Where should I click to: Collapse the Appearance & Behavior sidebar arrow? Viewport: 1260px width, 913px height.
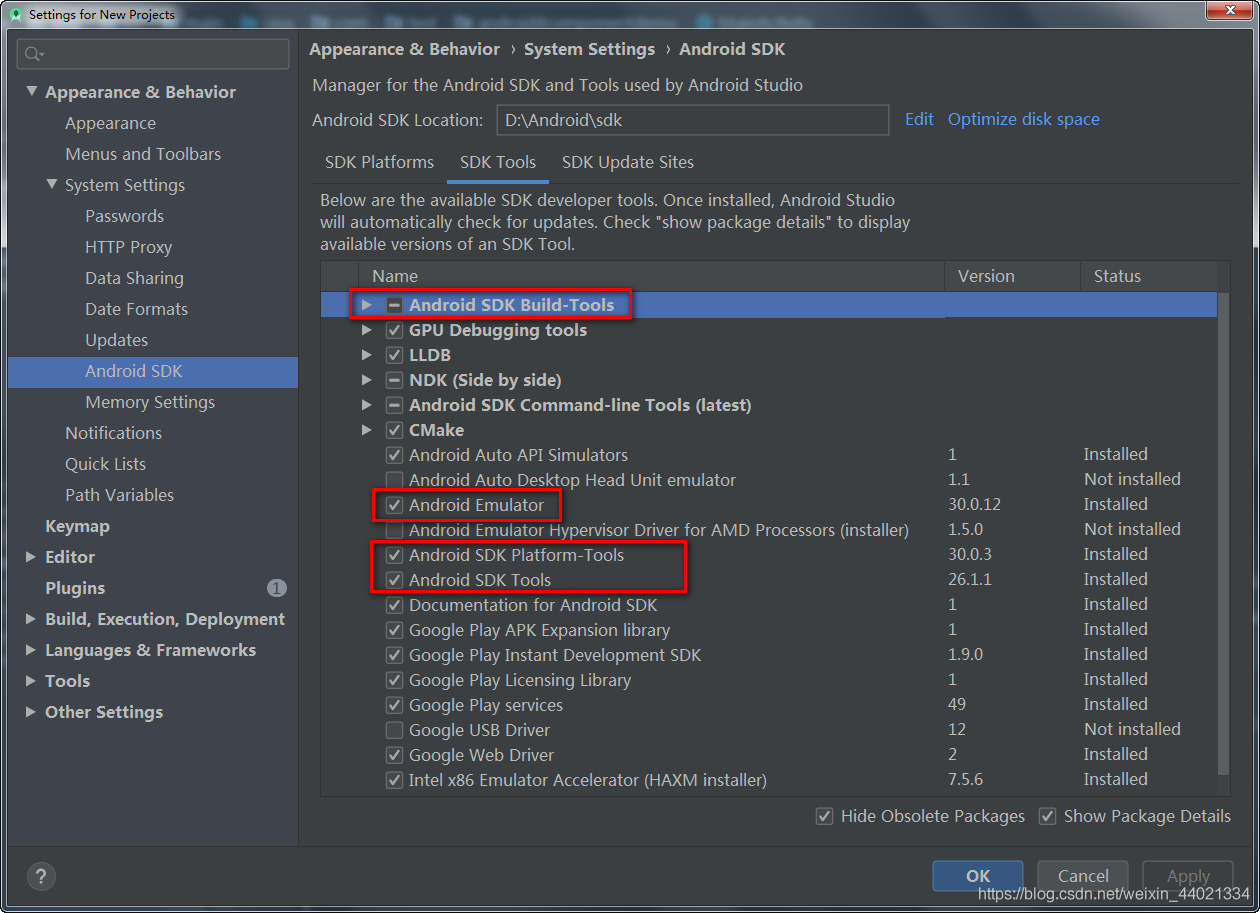click(31, 92)
